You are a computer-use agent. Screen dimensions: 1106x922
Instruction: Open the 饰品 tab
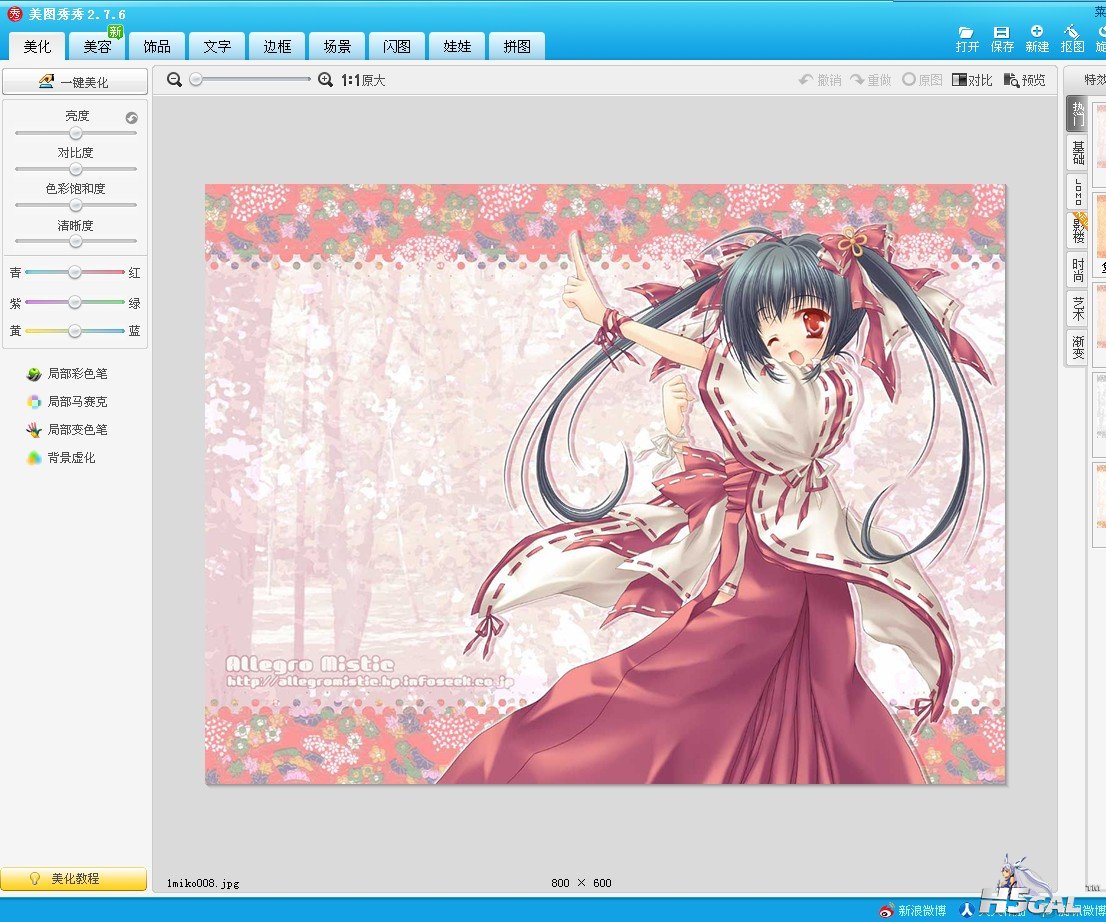(x=157, y=47)
